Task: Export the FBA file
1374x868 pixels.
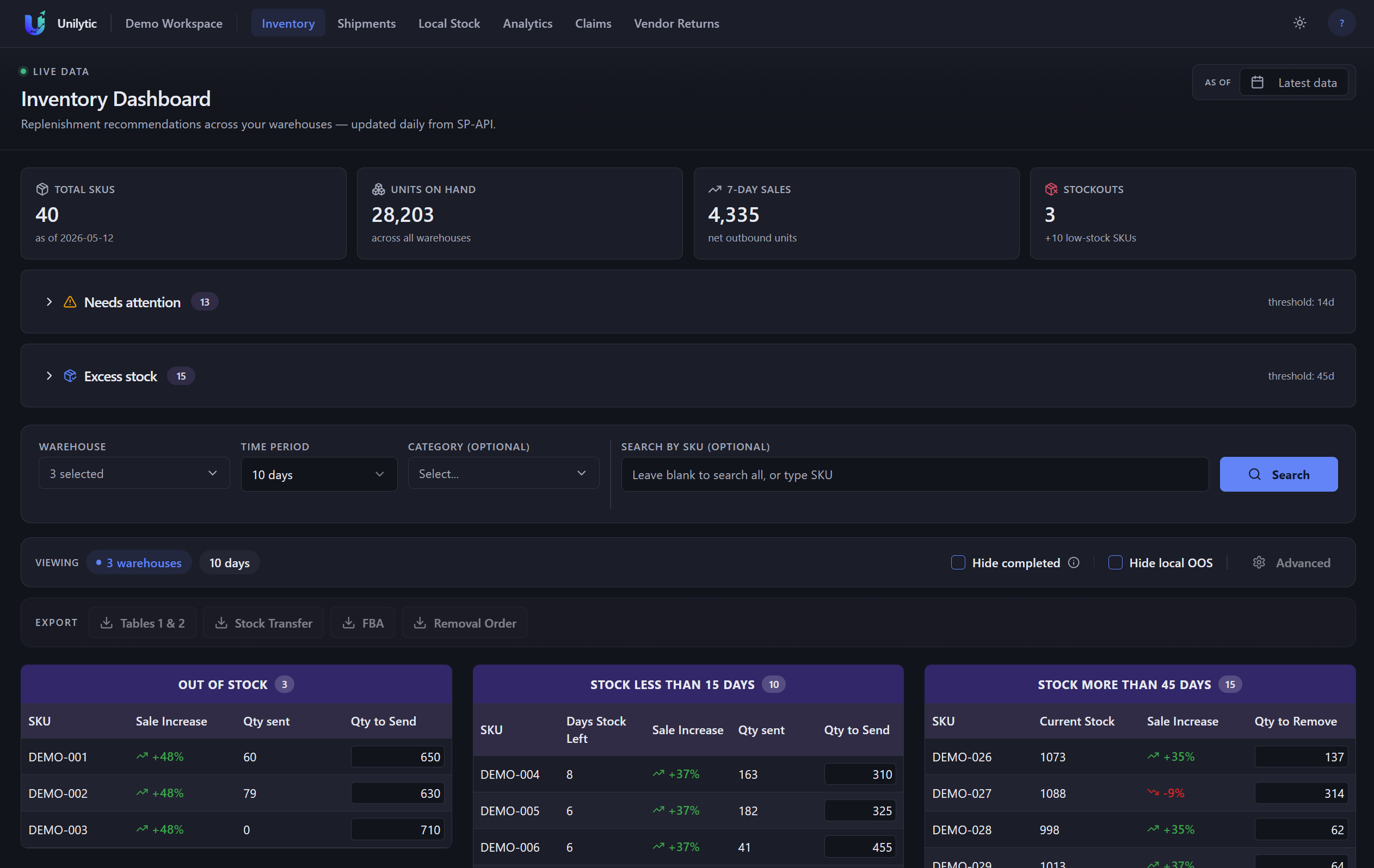Action: coord(363,623)
